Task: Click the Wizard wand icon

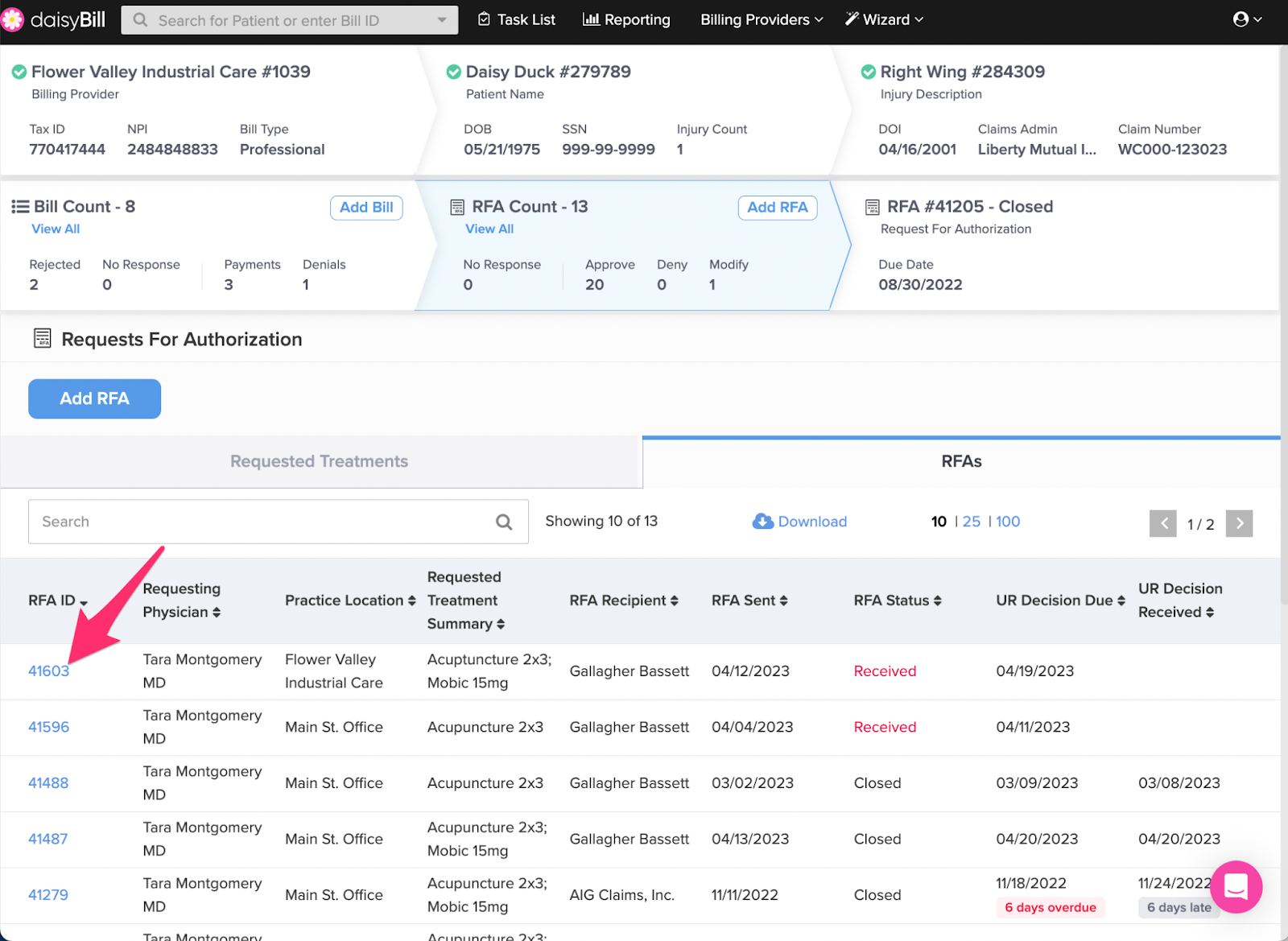Action: coord(852,19)
